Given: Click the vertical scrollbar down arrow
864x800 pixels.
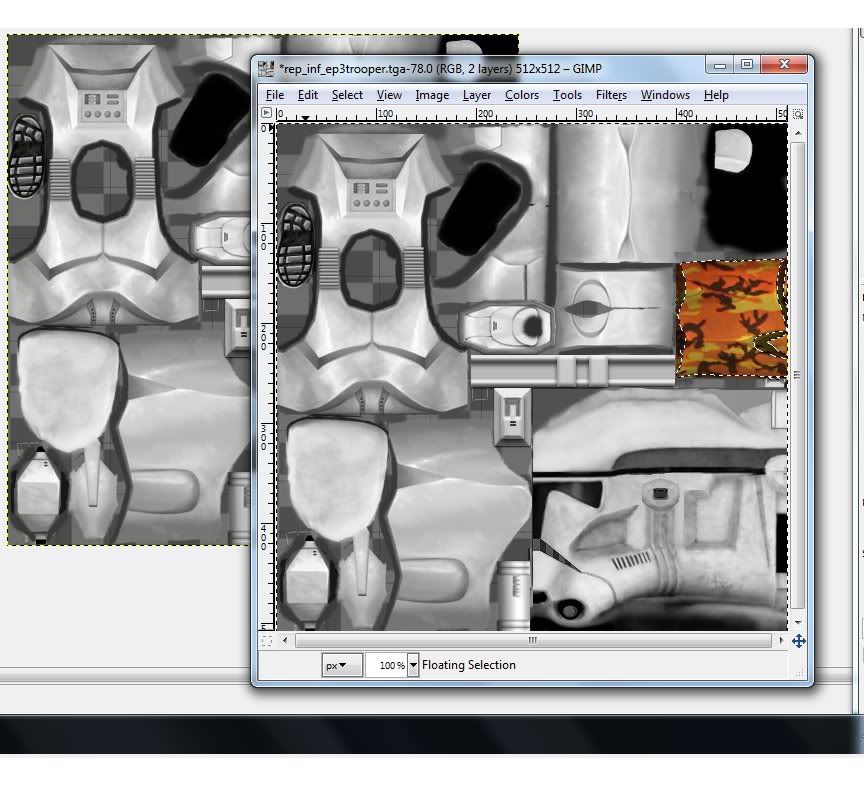Looking at the screenshot, I should pos(797,623).
